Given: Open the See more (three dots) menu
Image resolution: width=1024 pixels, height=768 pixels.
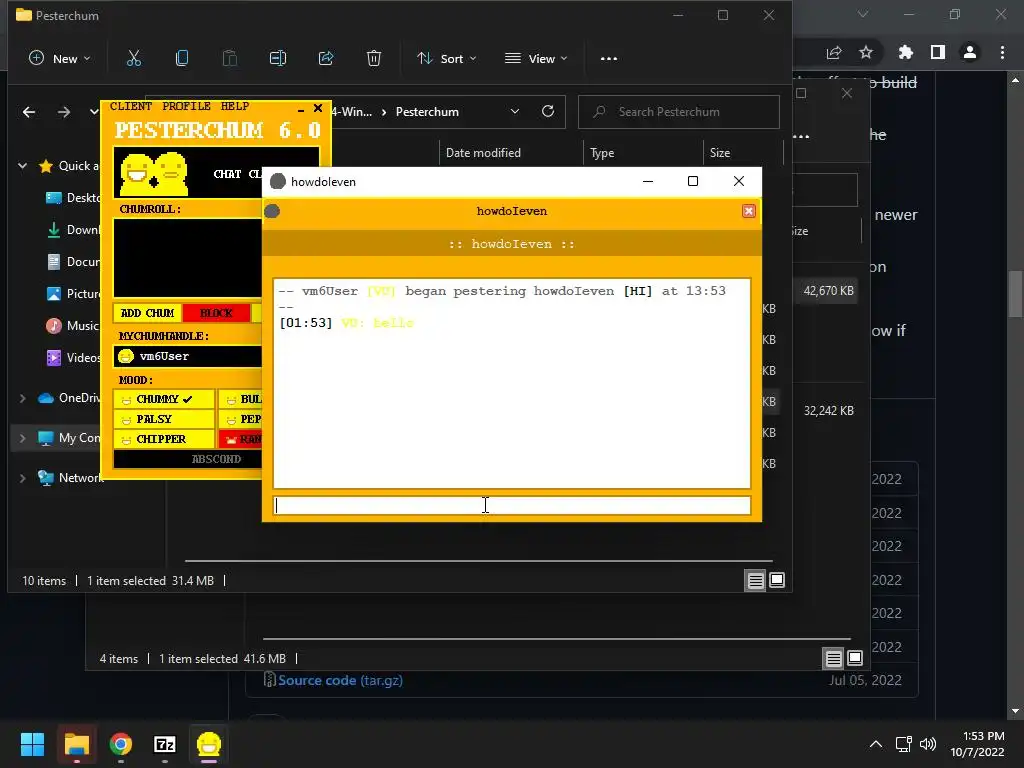Looking at the screenshot, I should (x=609, y=58).
